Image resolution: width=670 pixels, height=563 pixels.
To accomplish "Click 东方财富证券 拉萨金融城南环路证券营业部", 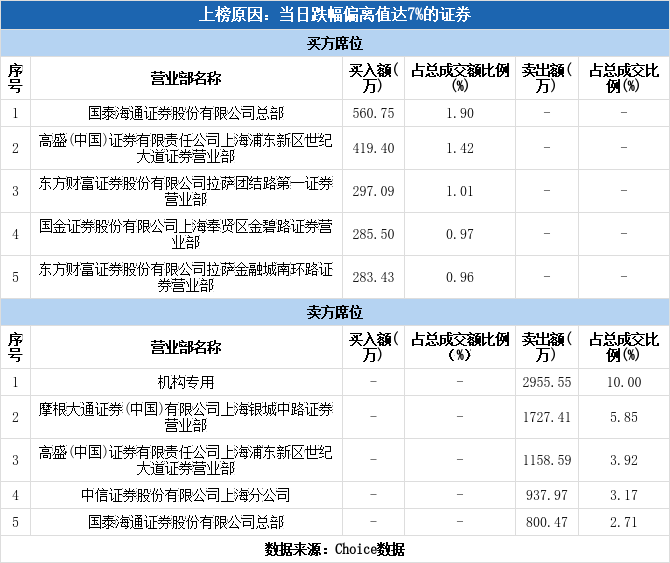I will 186,277.
